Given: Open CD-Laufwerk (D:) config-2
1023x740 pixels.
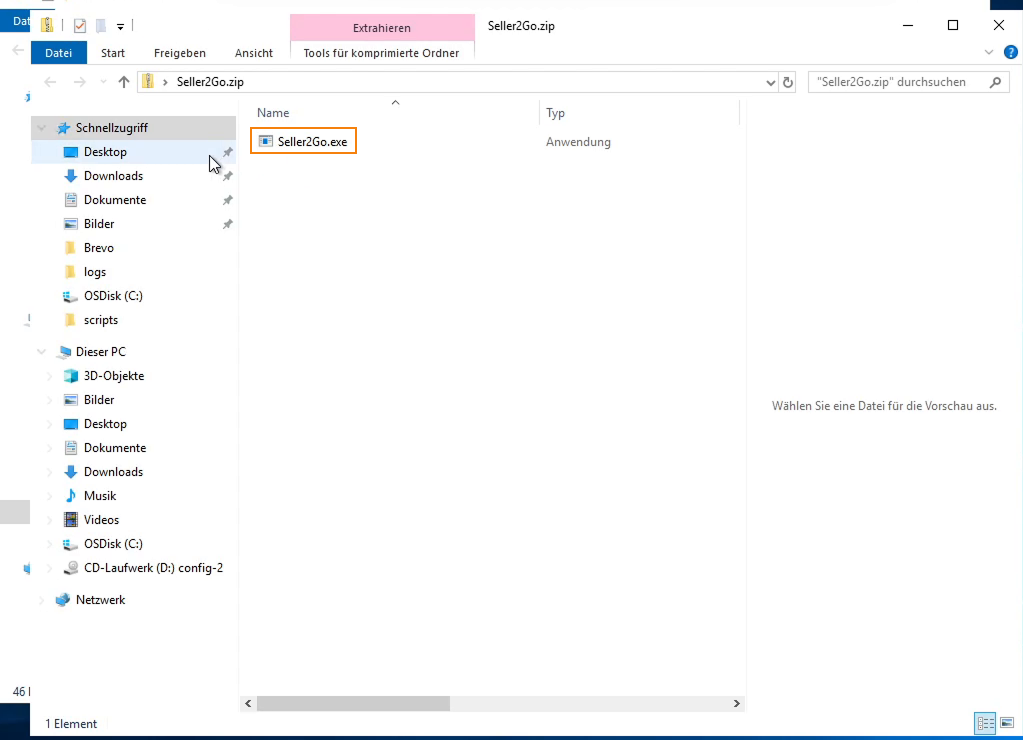Looking at the screenshot, I should (x=153, y=568).
